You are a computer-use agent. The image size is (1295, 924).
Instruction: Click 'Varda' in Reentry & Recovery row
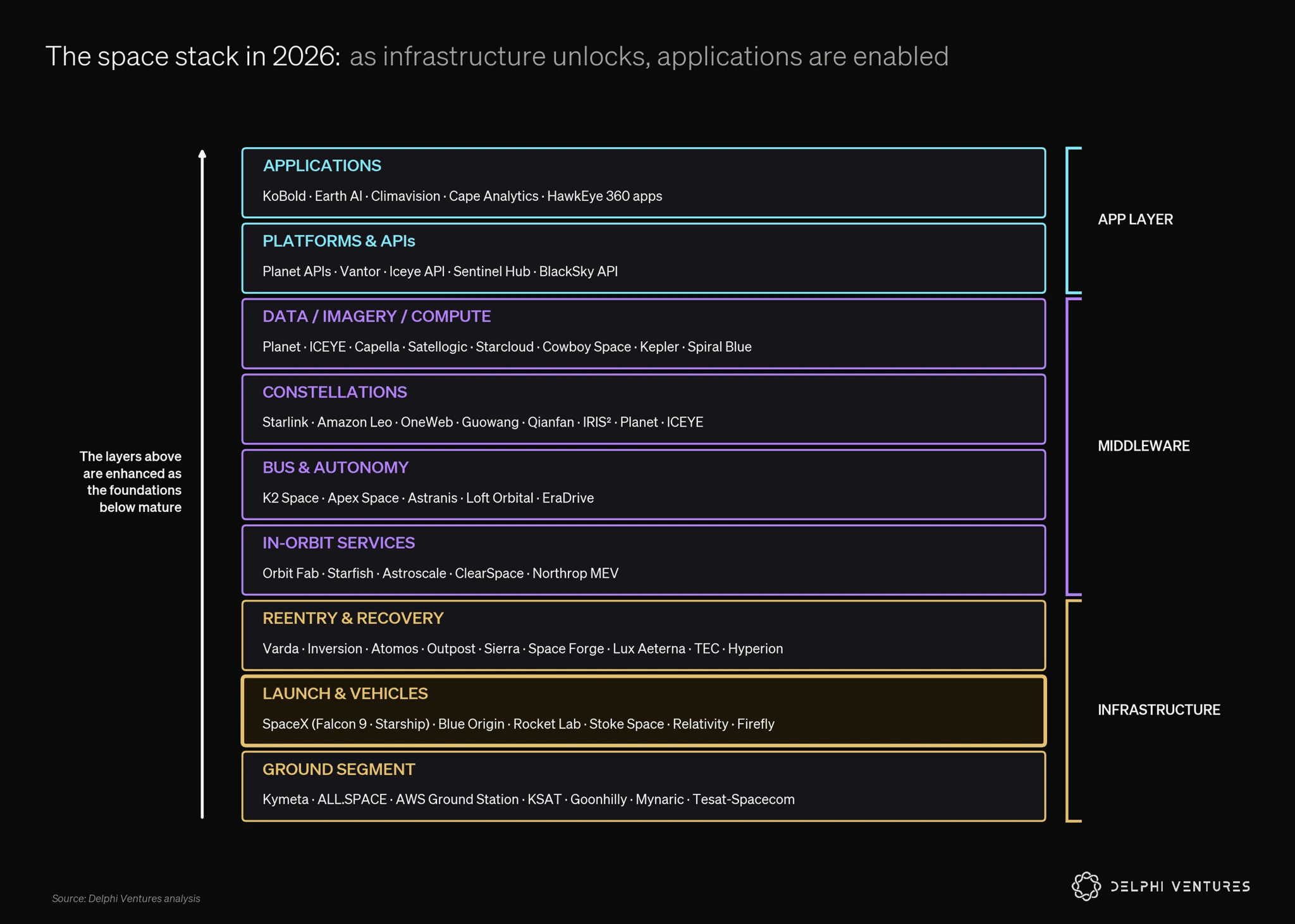pyautogui.click(x=281, y=648)
